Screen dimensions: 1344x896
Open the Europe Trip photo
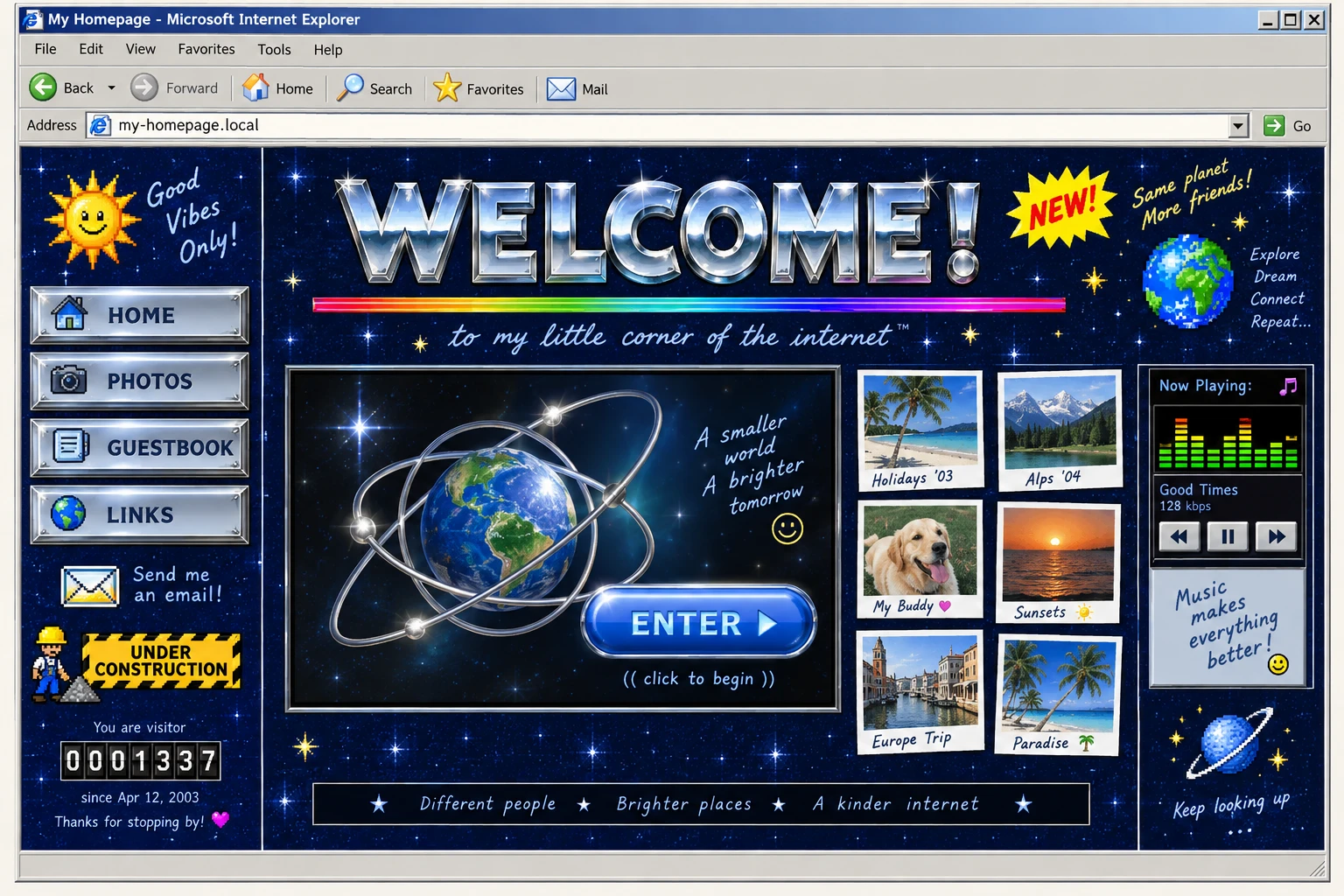click(x=919, y=692)
